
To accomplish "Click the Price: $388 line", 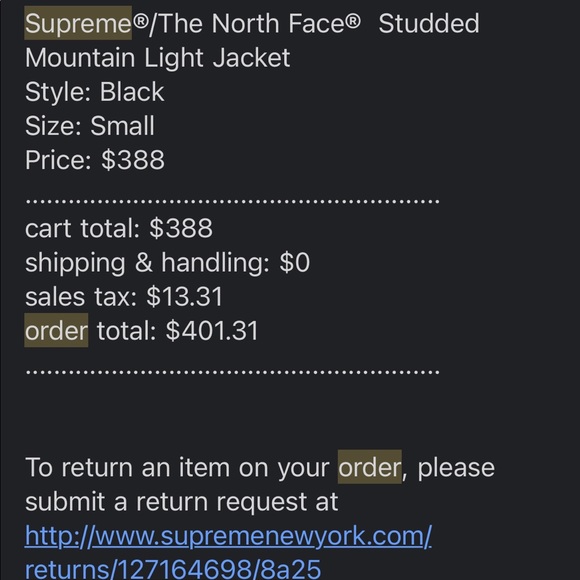I will coord(95,160).
